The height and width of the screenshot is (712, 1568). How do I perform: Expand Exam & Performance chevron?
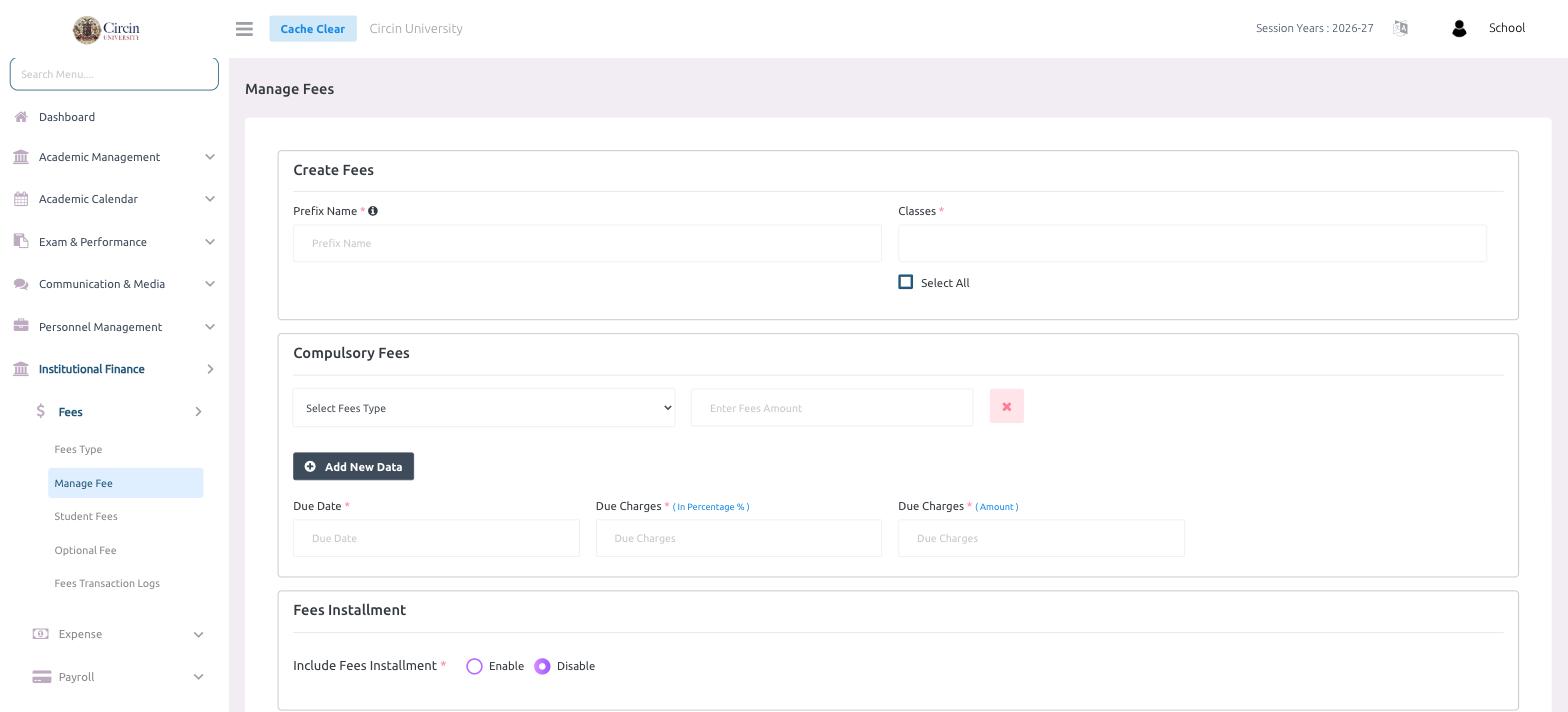(210, 242)
